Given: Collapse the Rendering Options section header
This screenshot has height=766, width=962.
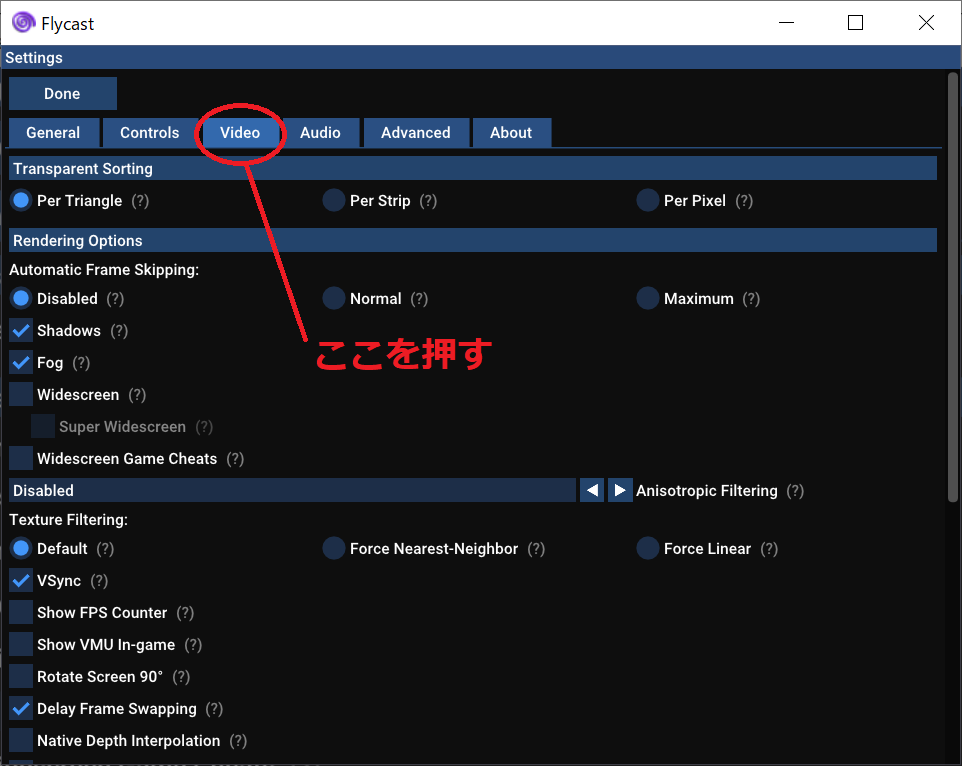Looking at the screenshot, I should 473,240.
